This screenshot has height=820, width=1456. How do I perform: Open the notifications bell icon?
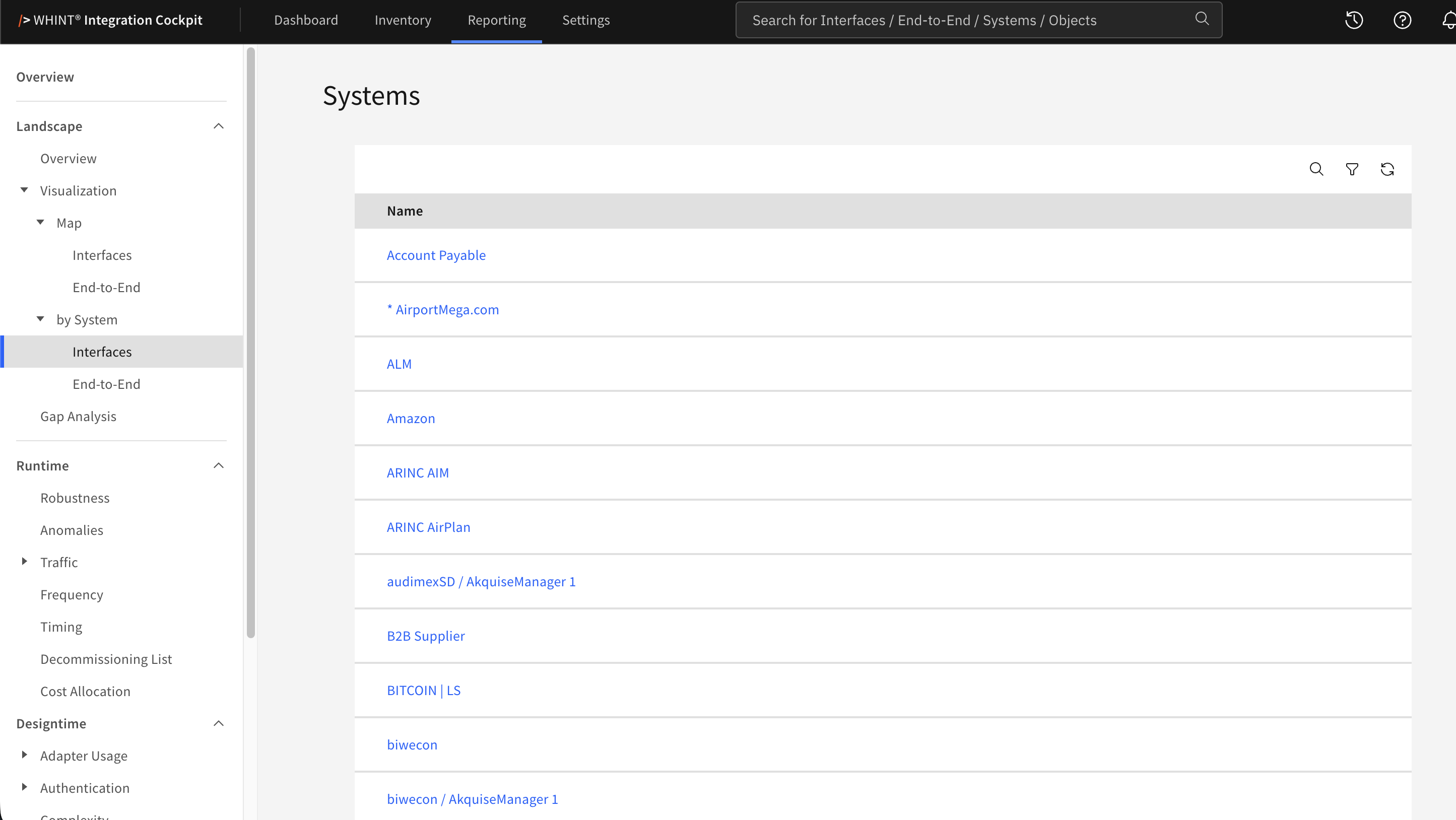[1449, 20]
